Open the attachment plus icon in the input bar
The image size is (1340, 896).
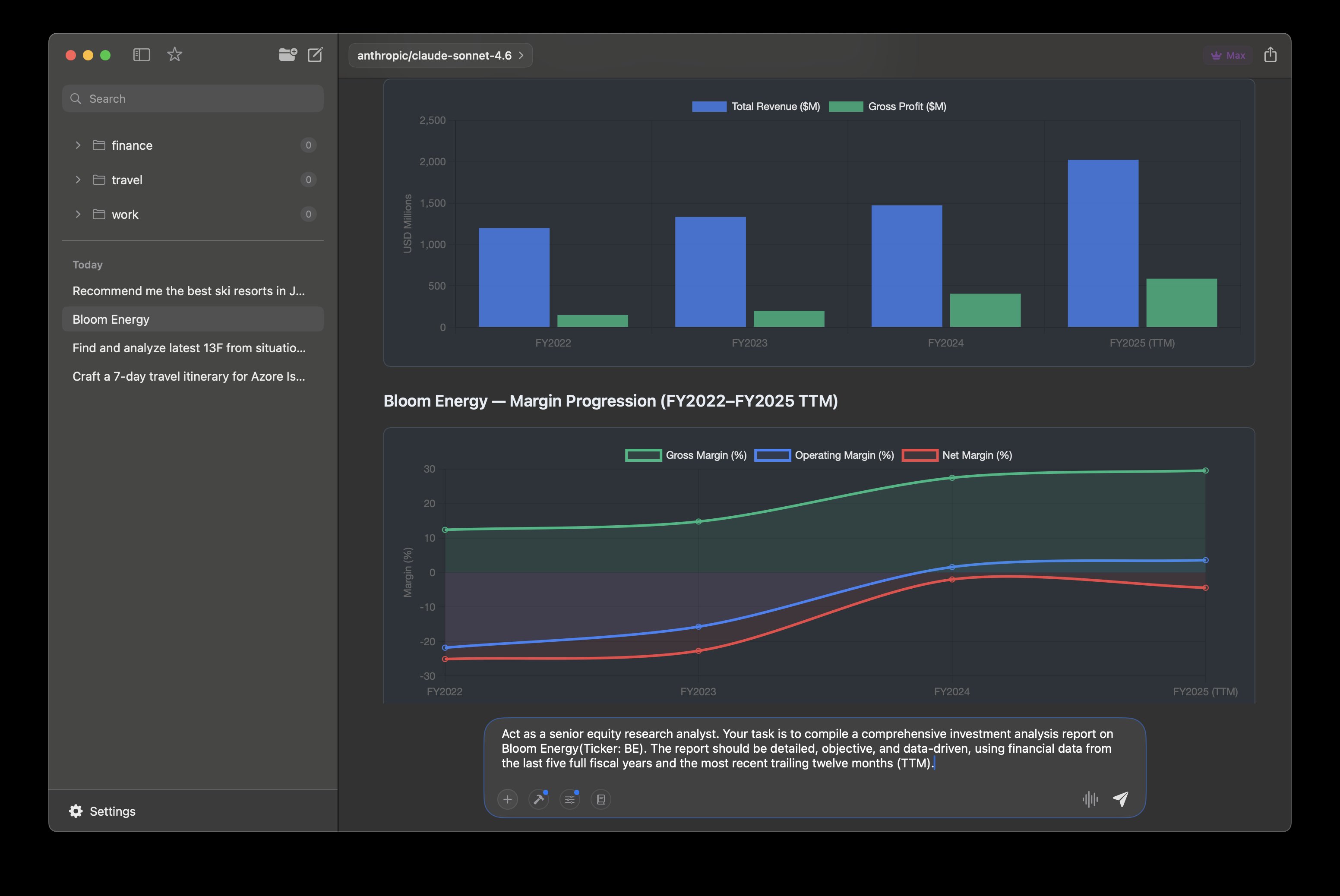(x=507, y=799)
